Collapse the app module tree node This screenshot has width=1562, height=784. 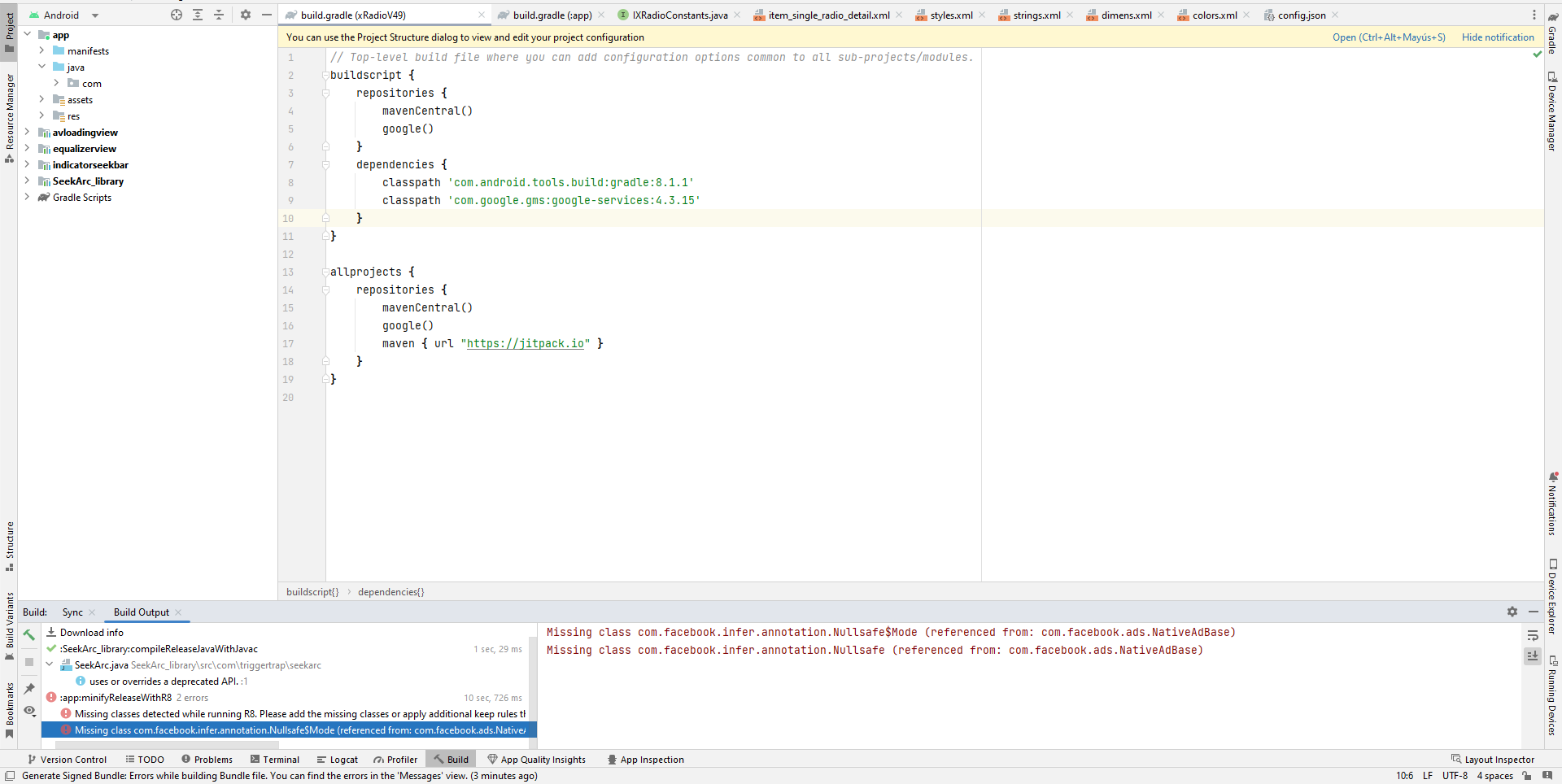coord(27,34)
